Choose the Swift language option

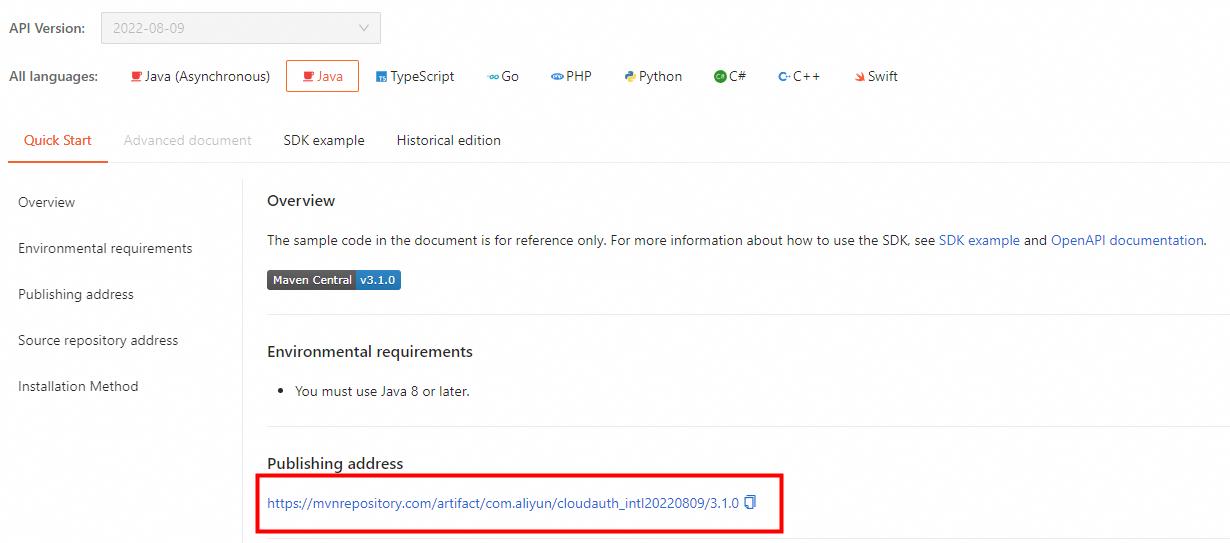tap(876, 76)
